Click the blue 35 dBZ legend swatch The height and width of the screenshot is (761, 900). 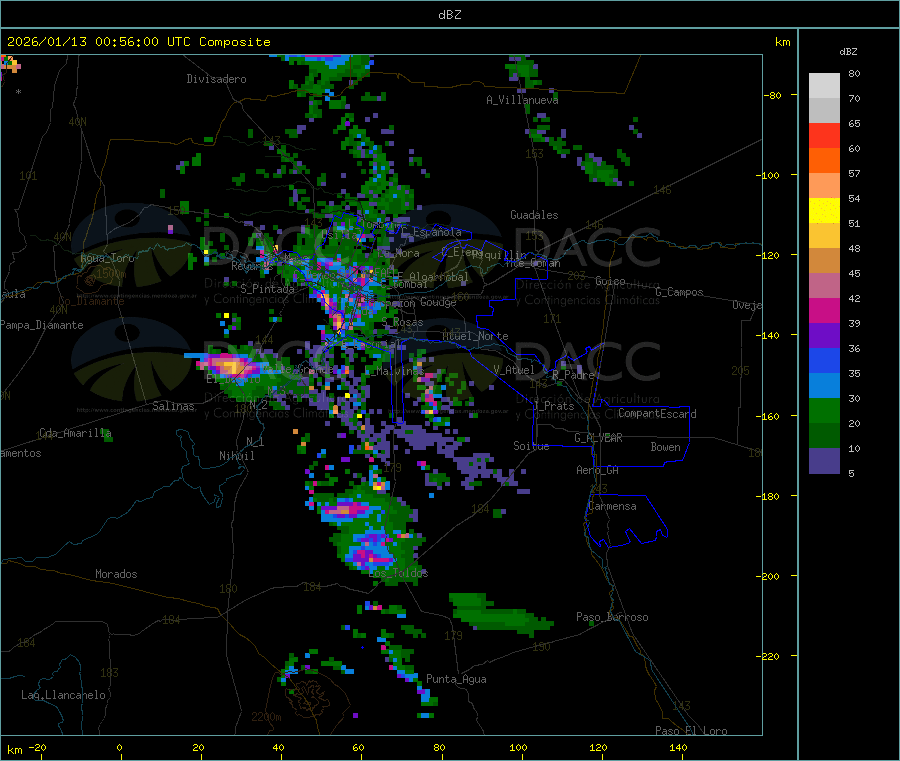point(824,360)
